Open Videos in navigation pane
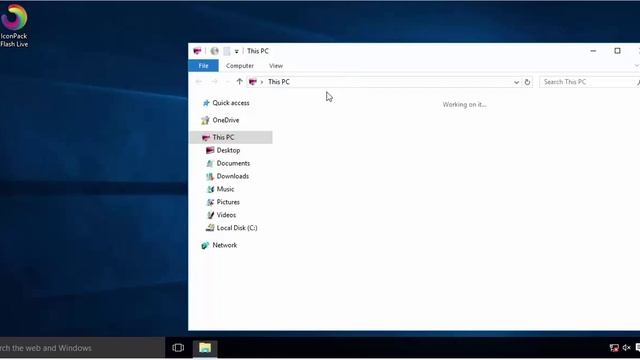 226,215
